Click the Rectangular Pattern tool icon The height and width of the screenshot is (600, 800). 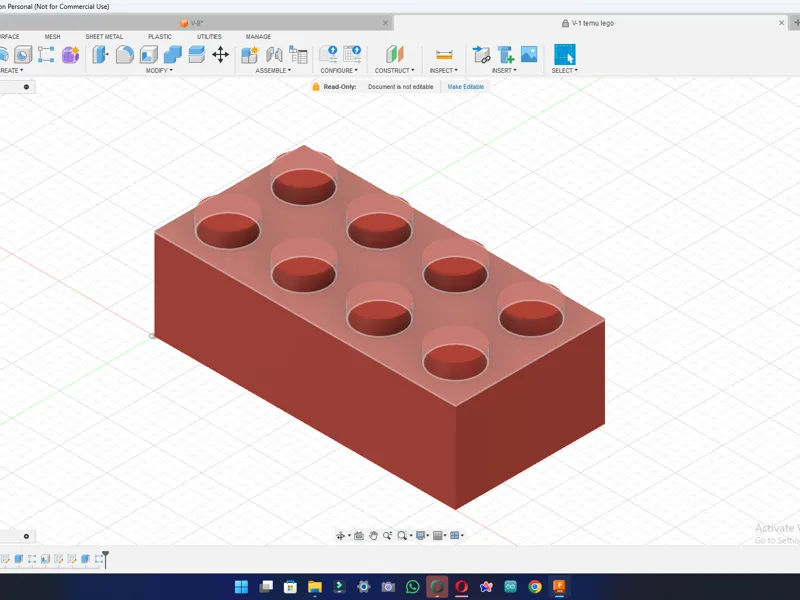pos(46,55)
